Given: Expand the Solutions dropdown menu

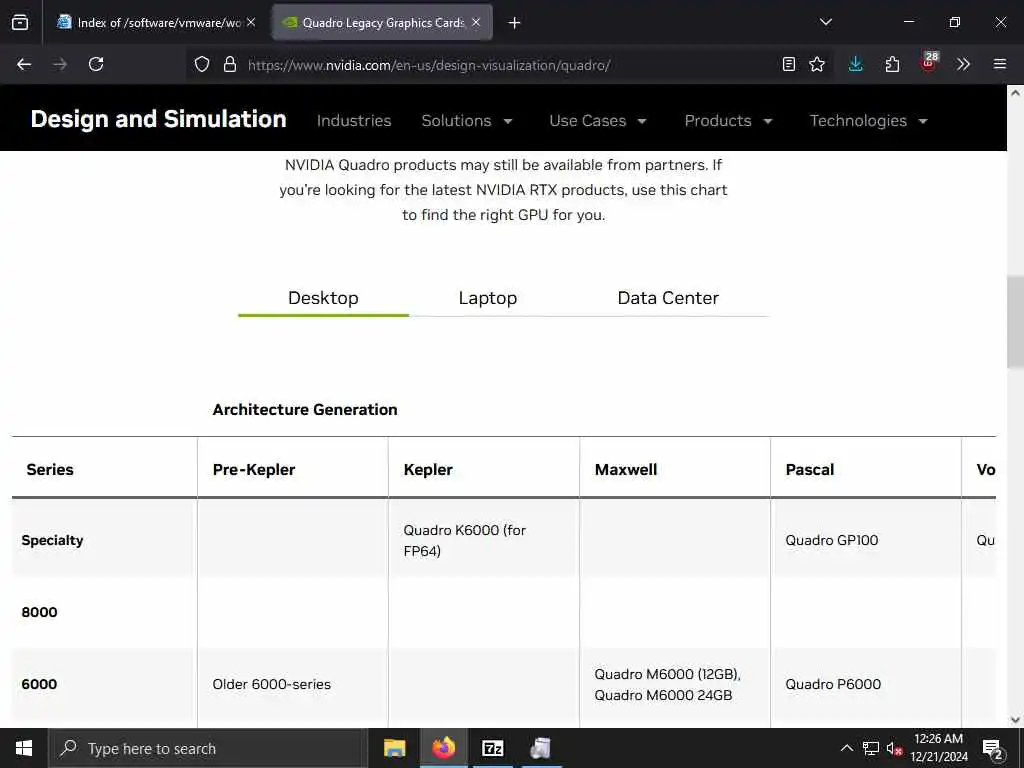Looking at the screenshot, I should (x=467, y=121).
